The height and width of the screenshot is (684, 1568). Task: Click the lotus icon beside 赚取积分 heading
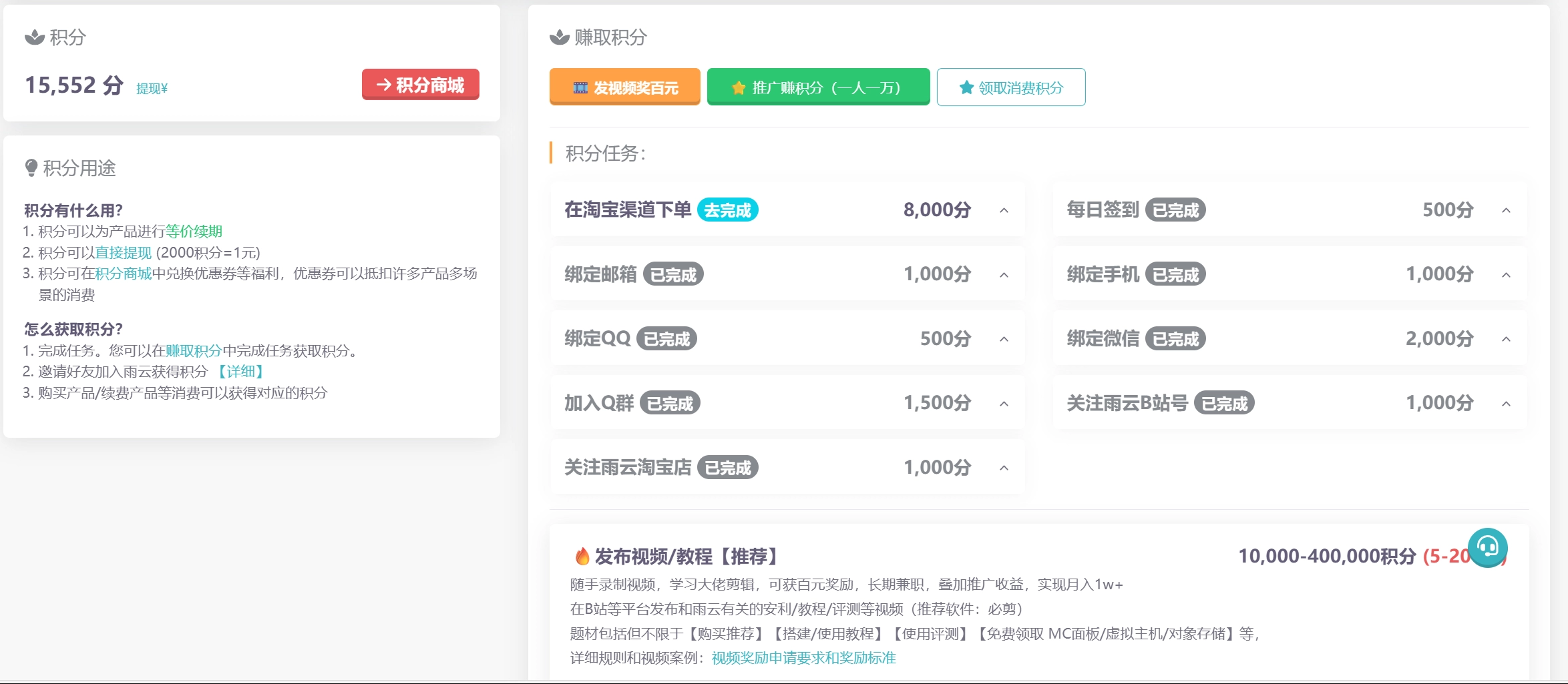tap(559, 37)
